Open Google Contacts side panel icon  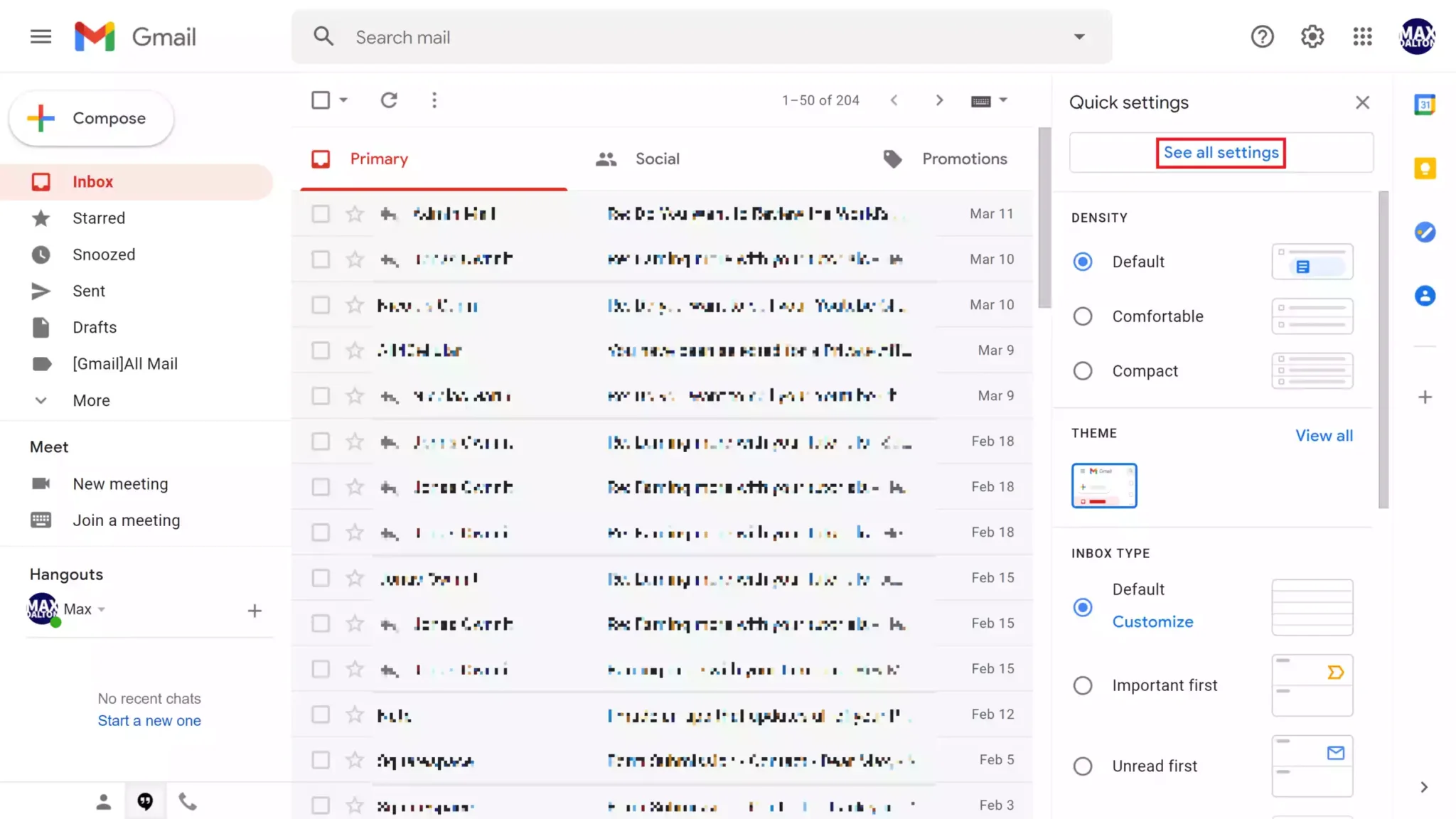click(x=1425, y=296)
